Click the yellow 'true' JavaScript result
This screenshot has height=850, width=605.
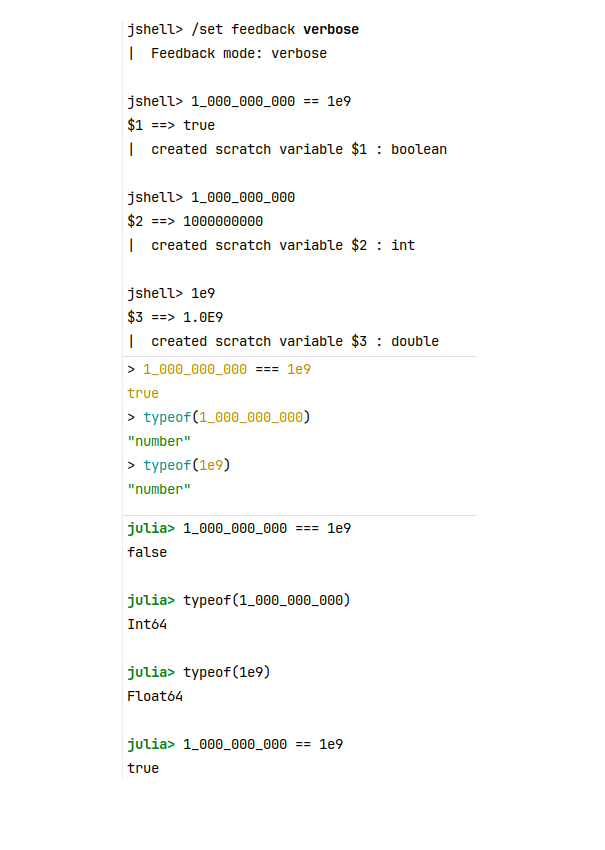tap(143, 393)
